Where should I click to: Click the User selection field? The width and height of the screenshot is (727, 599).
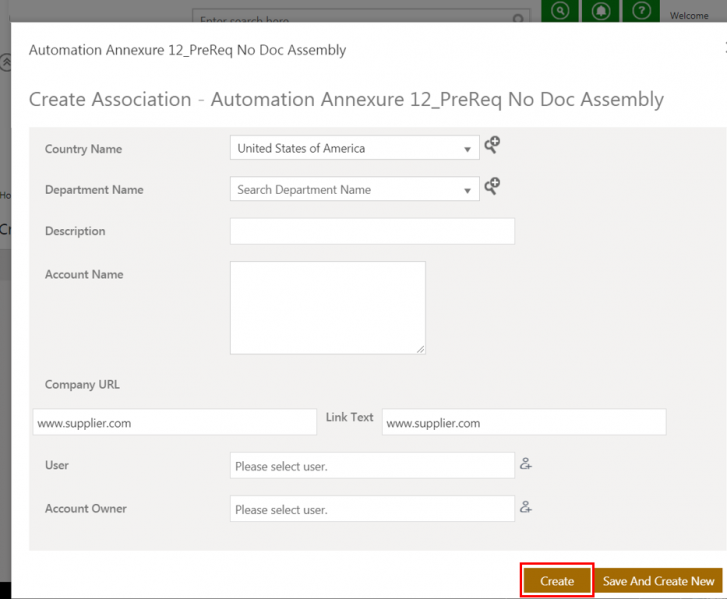[x=372, y=465]
